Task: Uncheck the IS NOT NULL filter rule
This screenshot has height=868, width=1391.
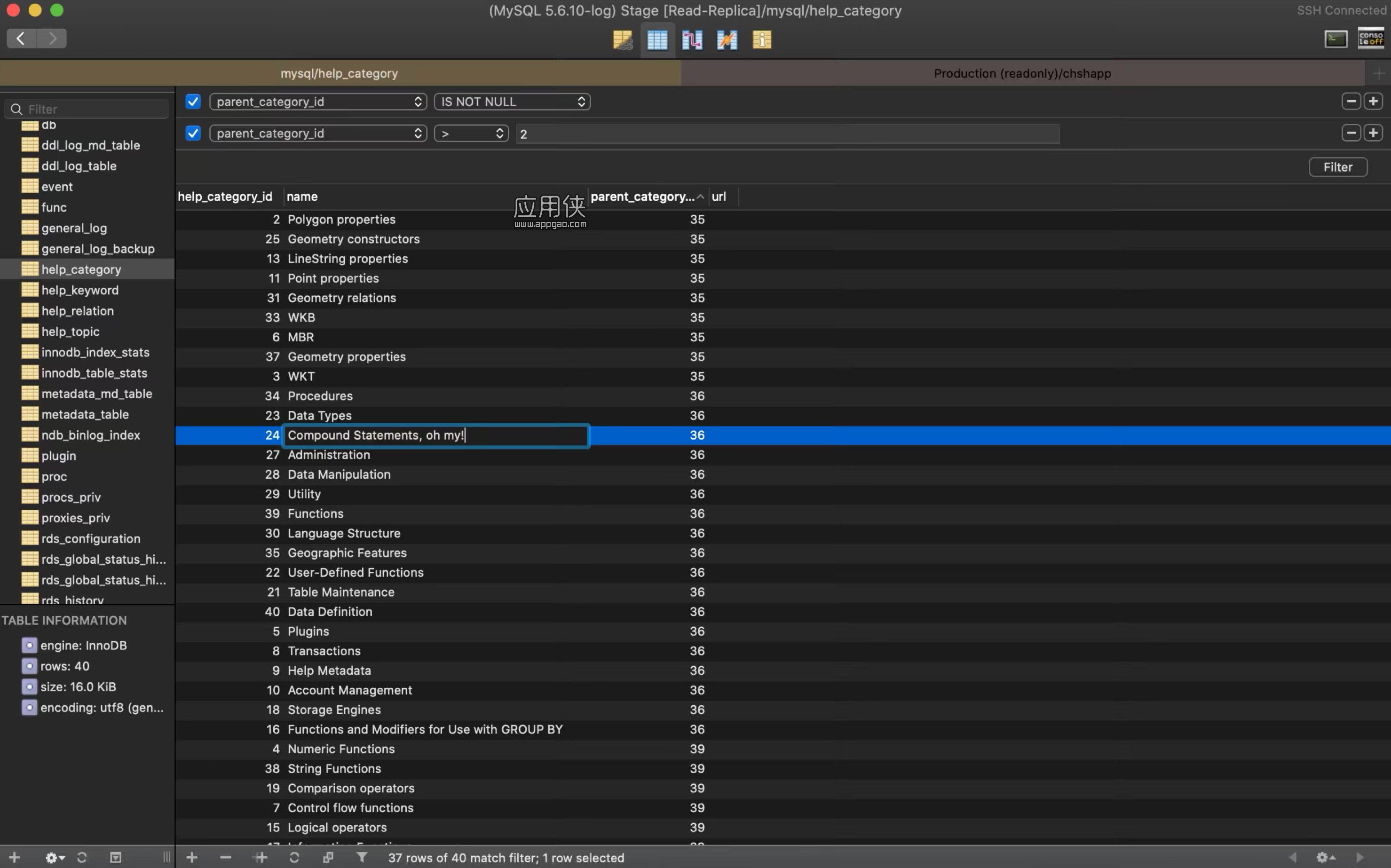Action: [x=193, y=102]
